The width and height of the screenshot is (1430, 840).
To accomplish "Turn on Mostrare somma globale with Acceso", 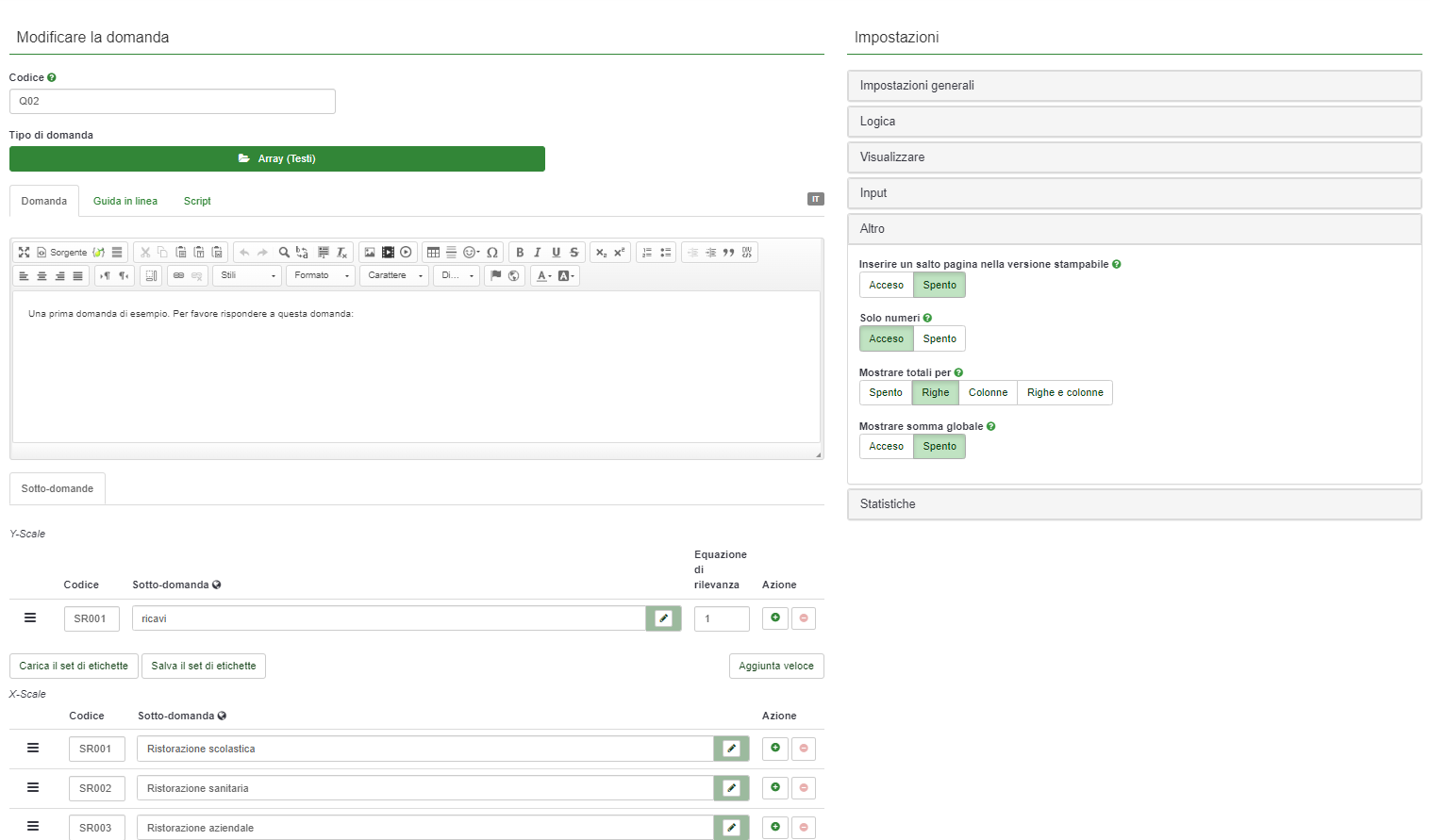I will pos(886,447).
